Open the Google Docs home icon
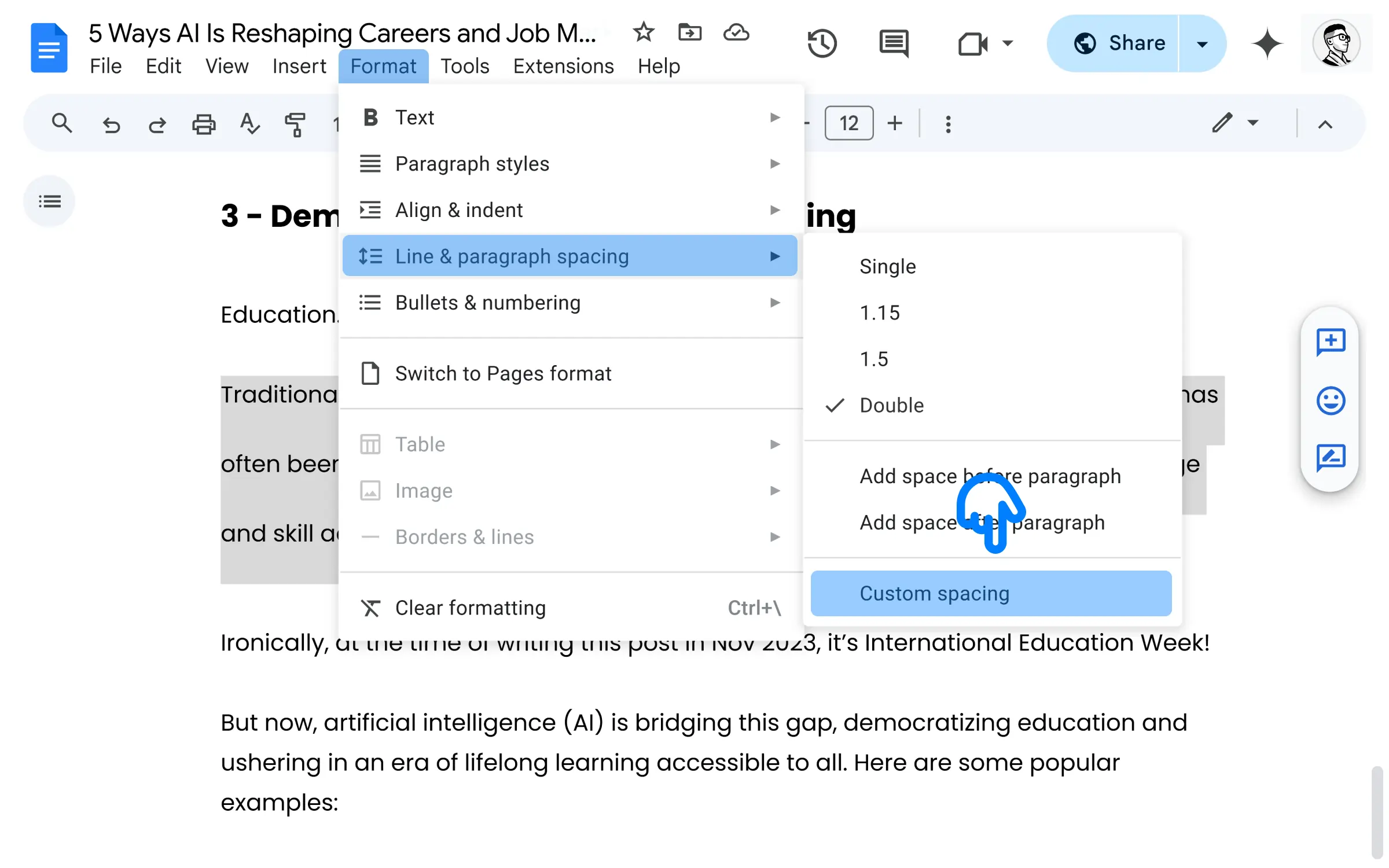 tap(49, 47)
